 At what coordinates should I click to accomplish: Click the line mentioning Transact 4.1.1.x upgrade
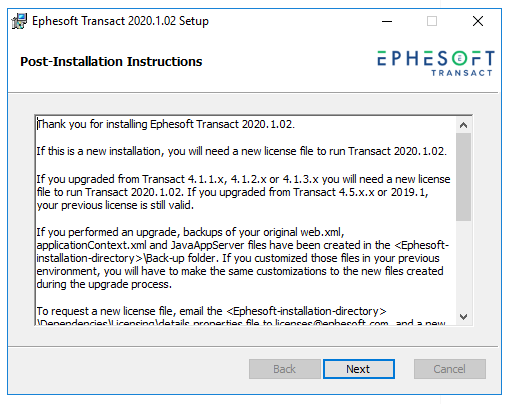[243, 179]
